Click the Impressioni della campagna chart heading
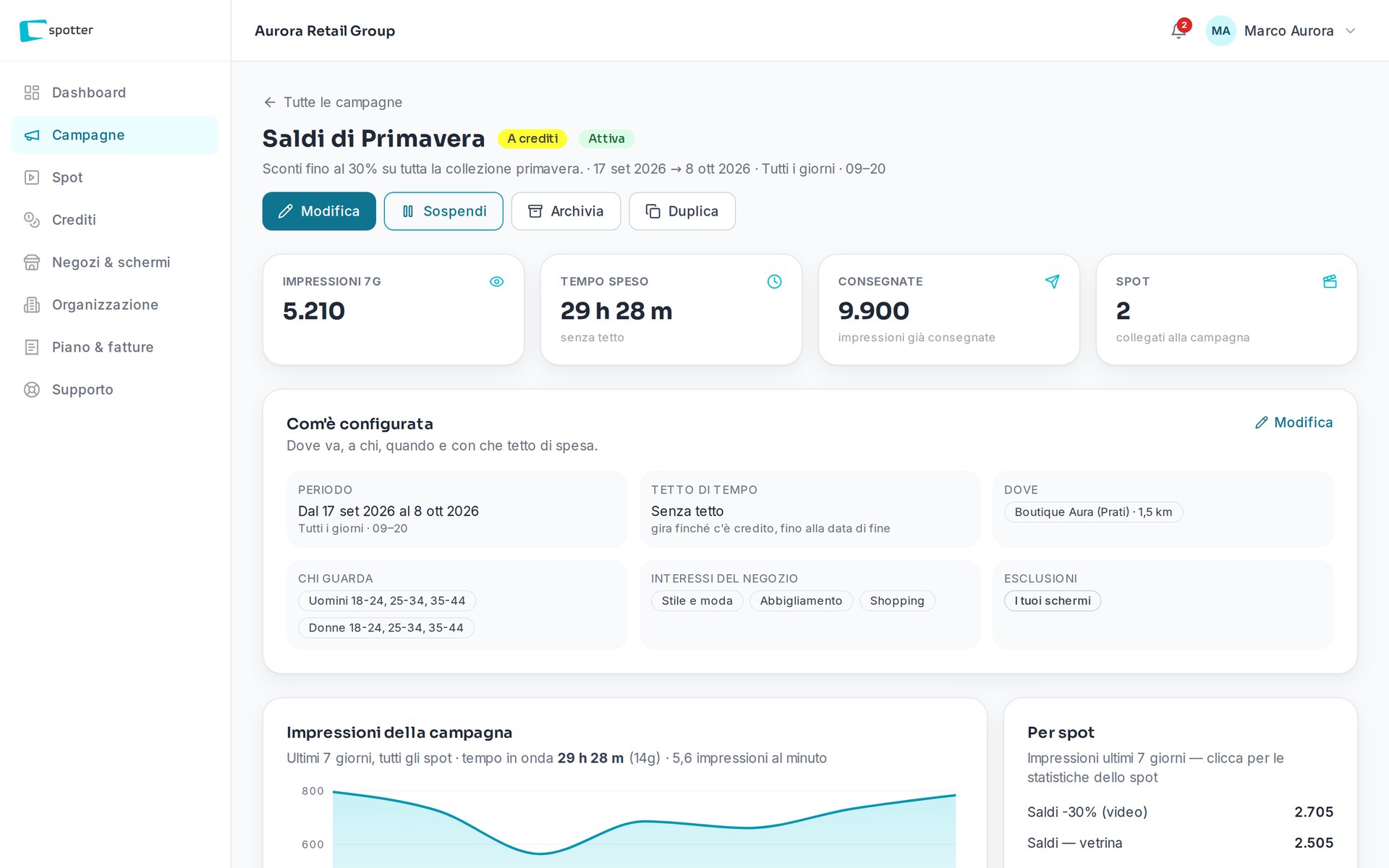 (x=399, y=733)
